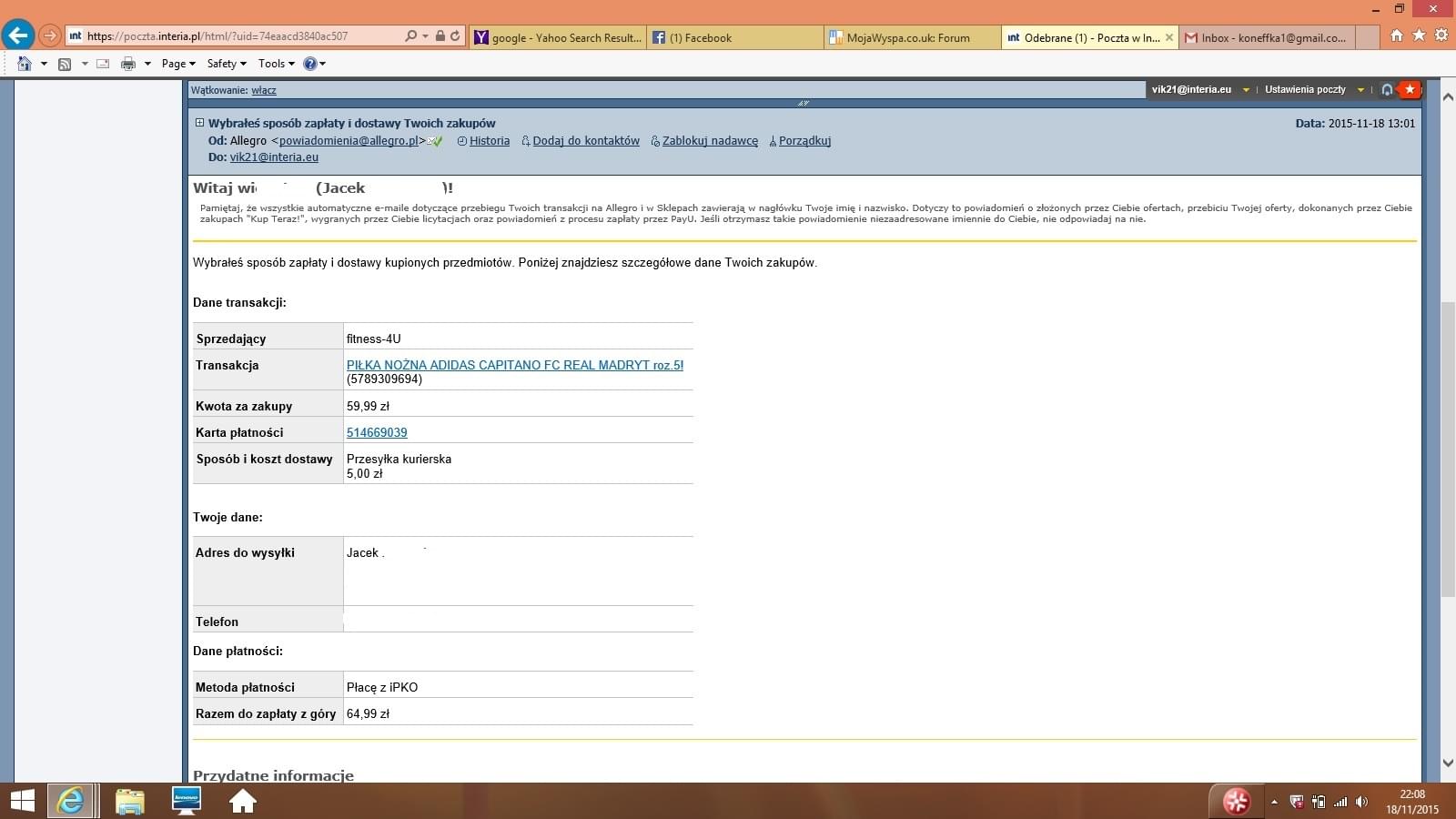Click Dodaj do kontaktów link
This screenshot has height=819, width=1456.
[586, 141]
